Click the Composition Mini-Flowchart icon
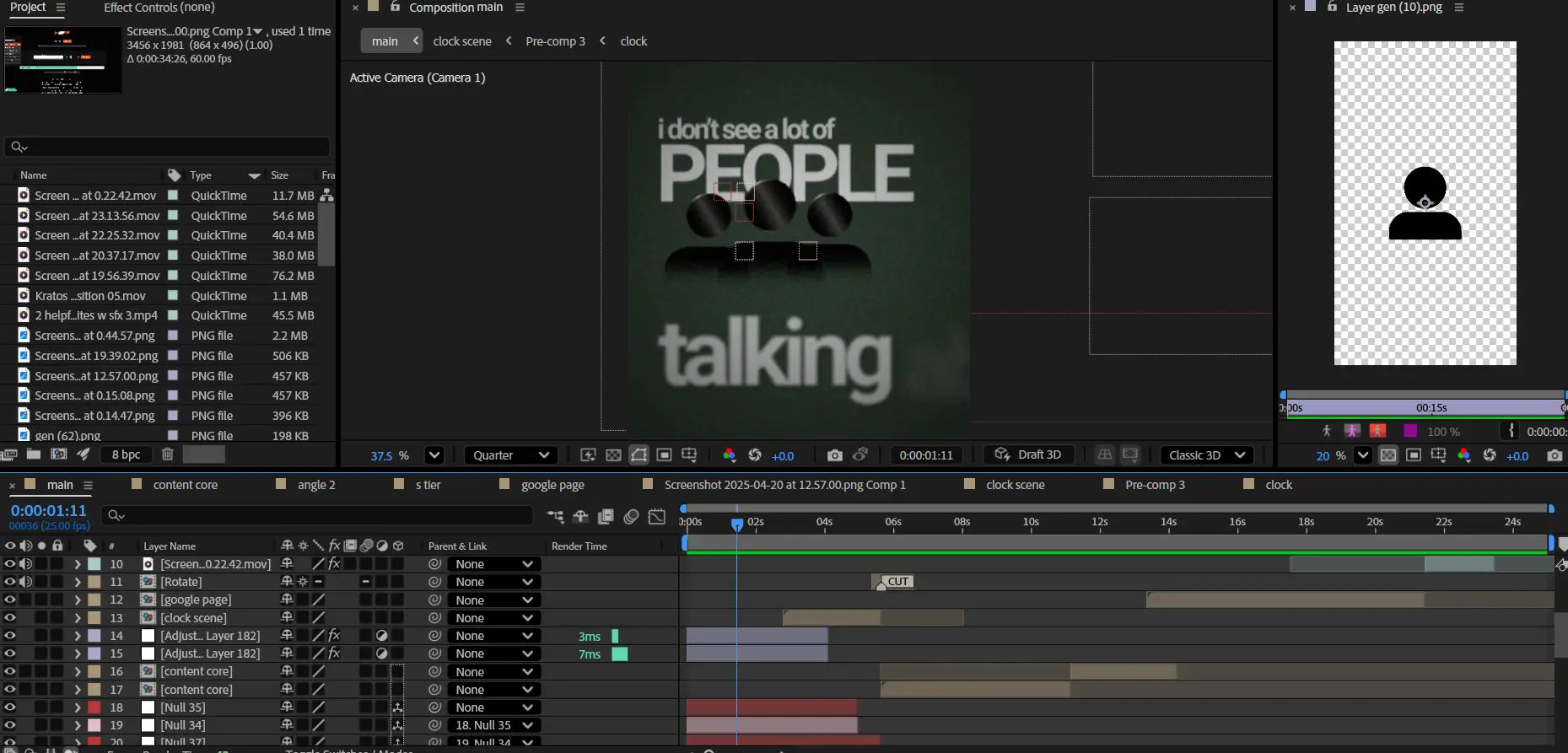Image resolution: width=1568 pixels, height=753 pixels. pos(555,517)
